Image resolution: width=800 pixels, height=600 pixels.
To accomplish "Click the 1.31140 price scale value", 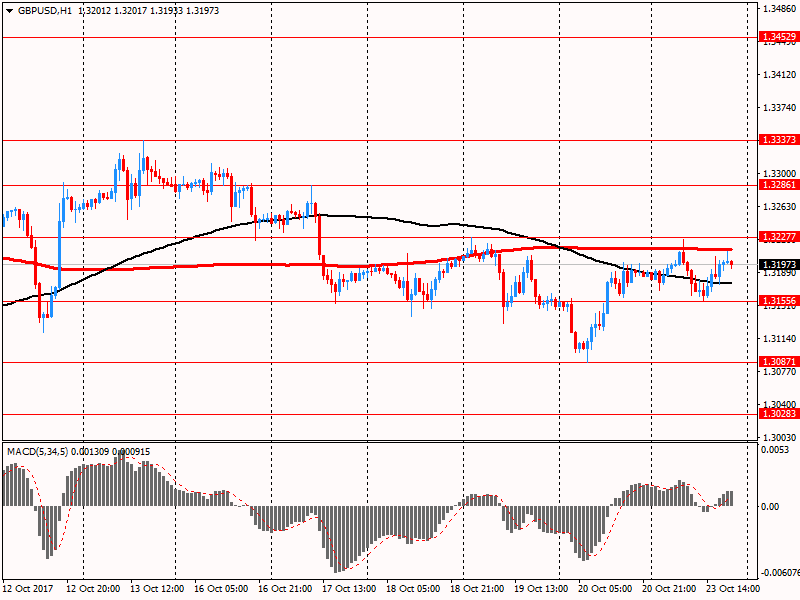I will click(x=780, y=338).
